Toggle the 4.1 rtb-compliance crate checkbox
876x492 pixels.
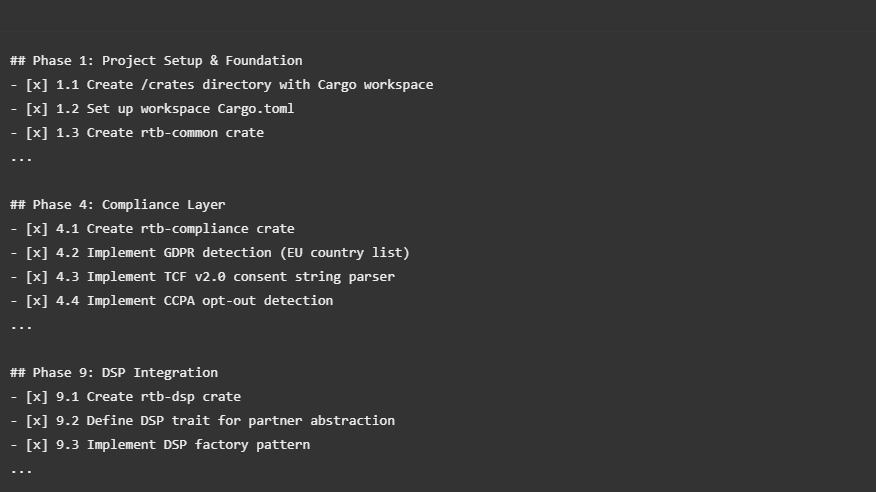pyautogui.click(x=37, y=229)
